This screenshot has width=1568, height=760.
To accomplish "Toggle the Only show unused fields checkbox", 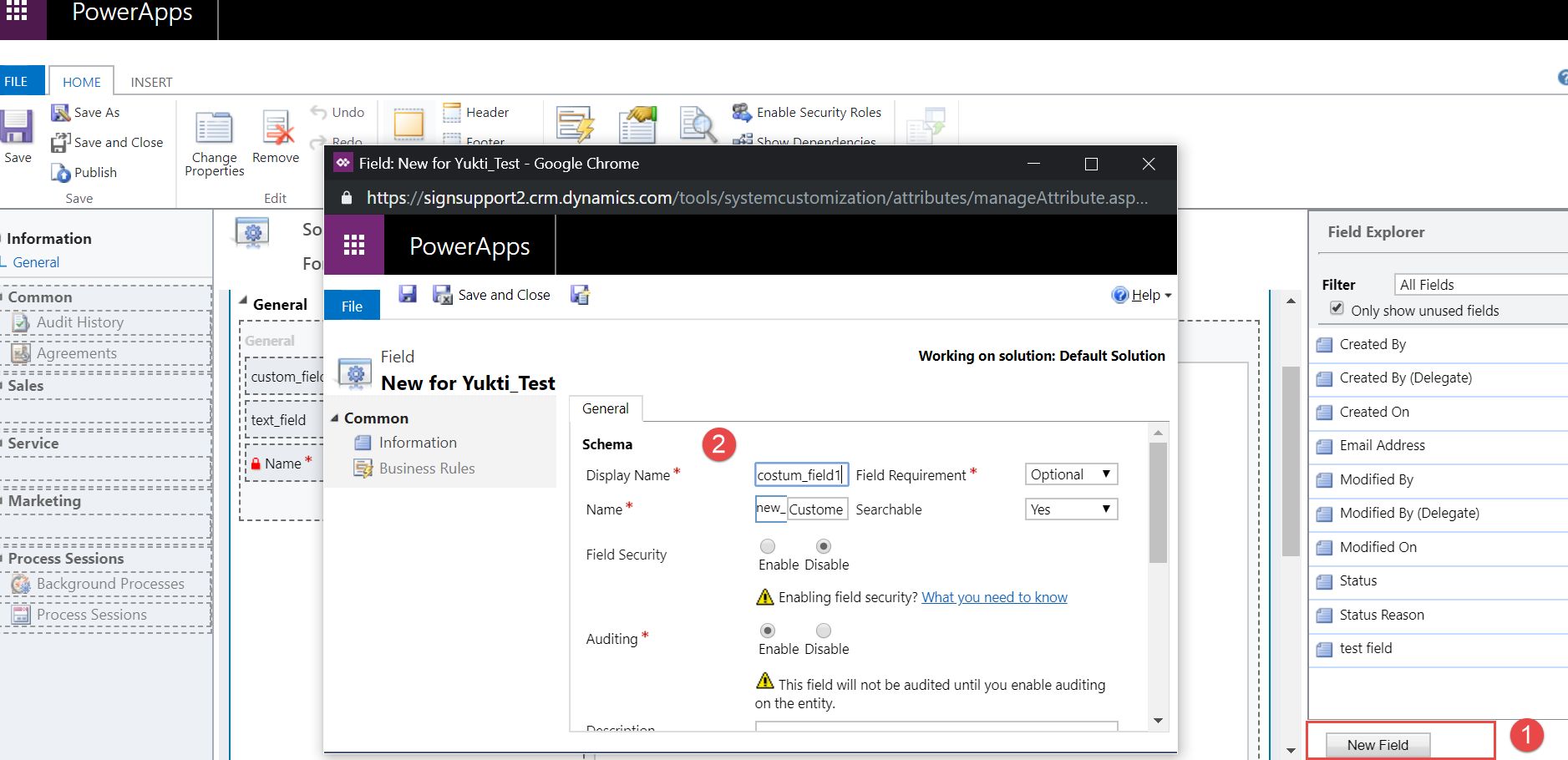I will (1337, 309).
